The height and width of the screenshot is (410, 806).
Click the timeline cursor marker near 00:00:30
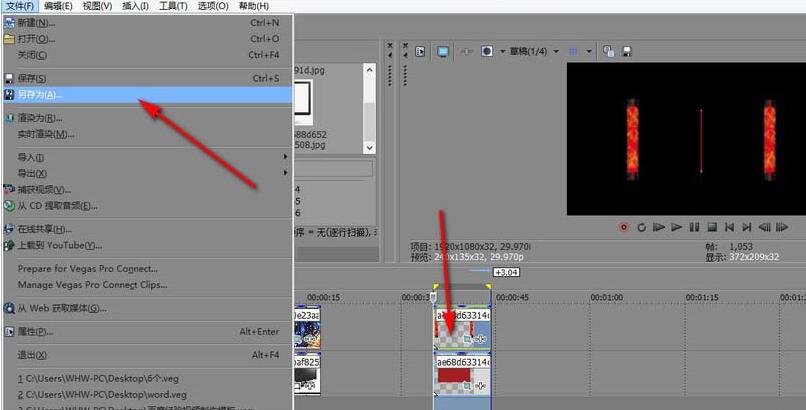coord(433,297)
